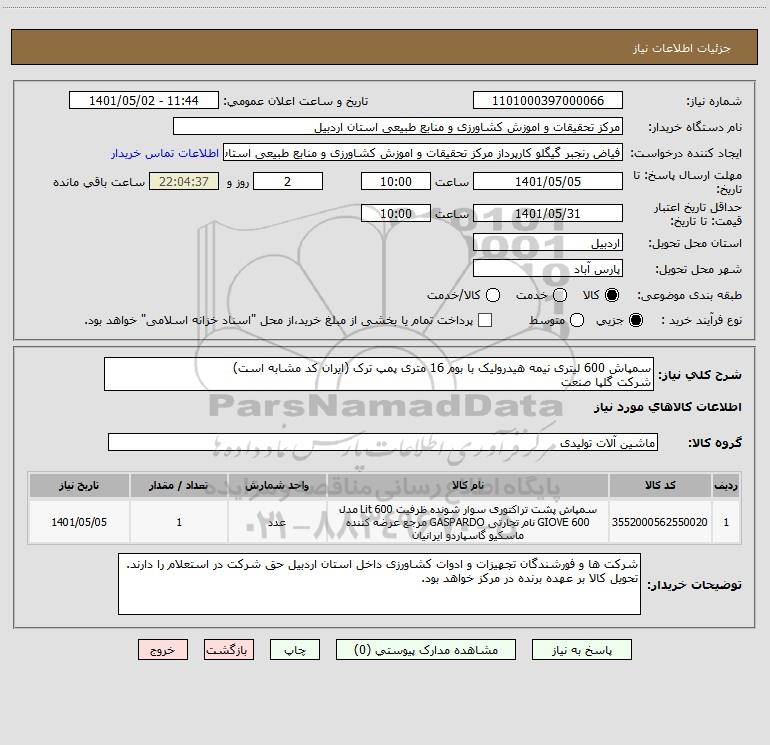Click the عدد unit cell
The width and height of the screenshot is (770, 745).
tap(277, 522)
